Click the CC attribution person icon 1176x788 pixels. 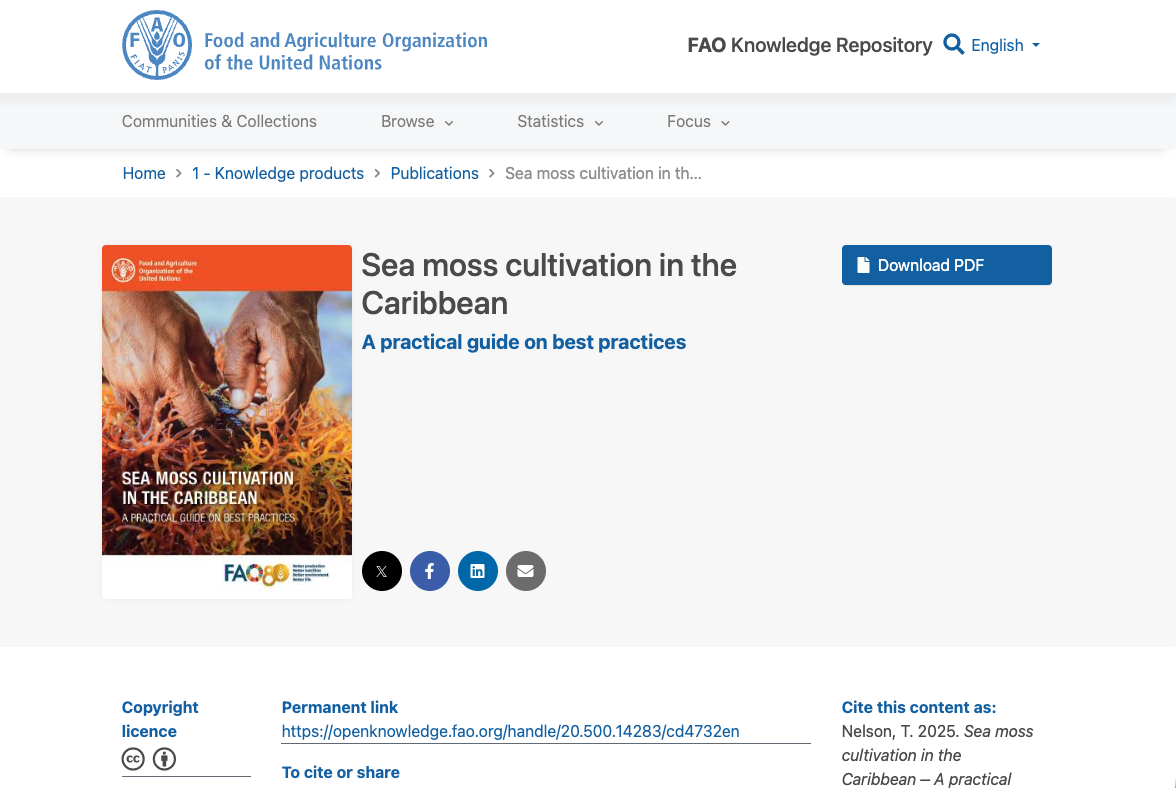click(164, 759)
